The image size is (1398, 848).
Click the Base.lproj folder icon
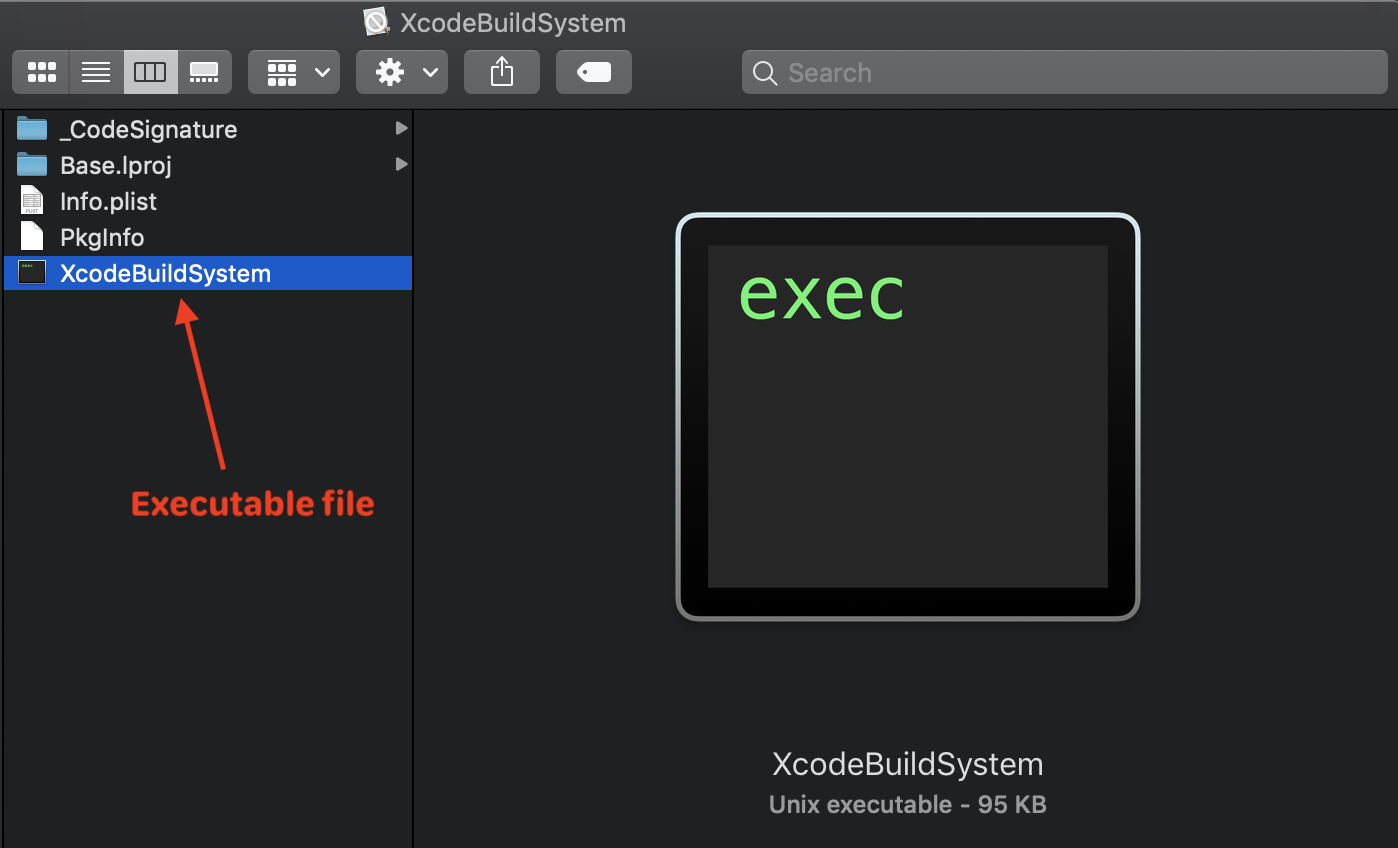32,165
